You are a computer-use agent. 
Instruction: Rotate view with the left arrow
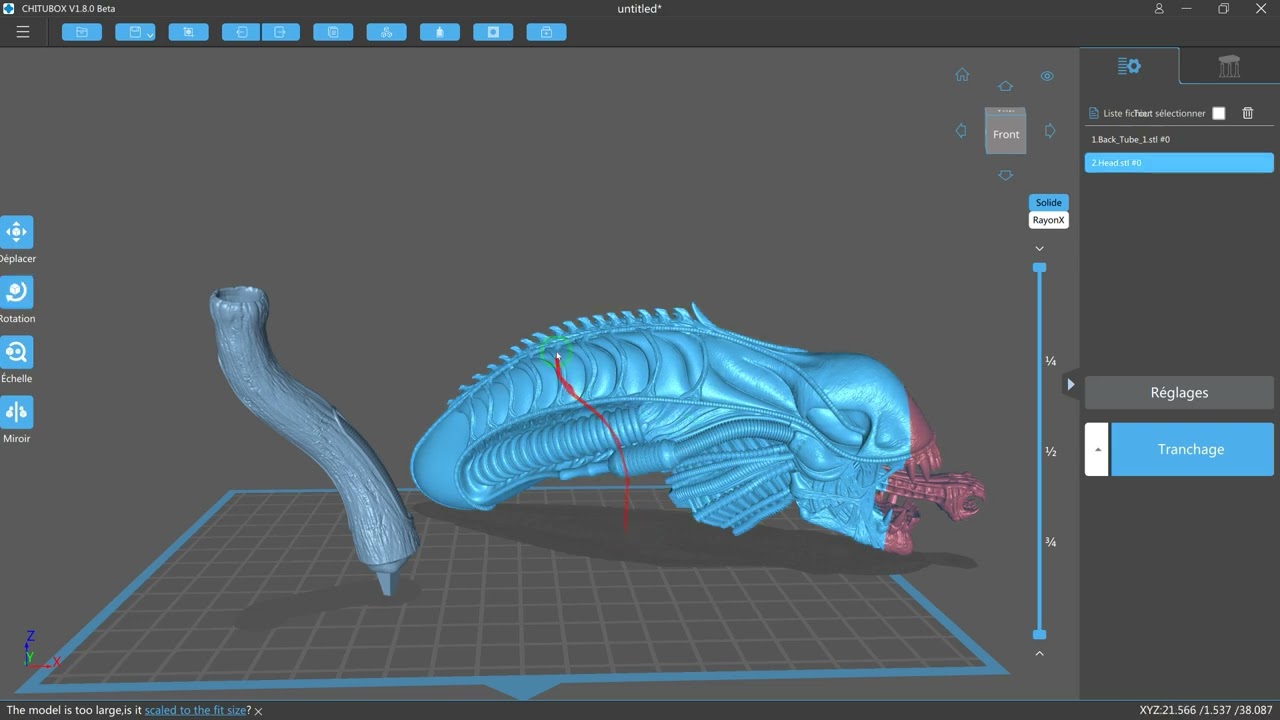[961, 131]
